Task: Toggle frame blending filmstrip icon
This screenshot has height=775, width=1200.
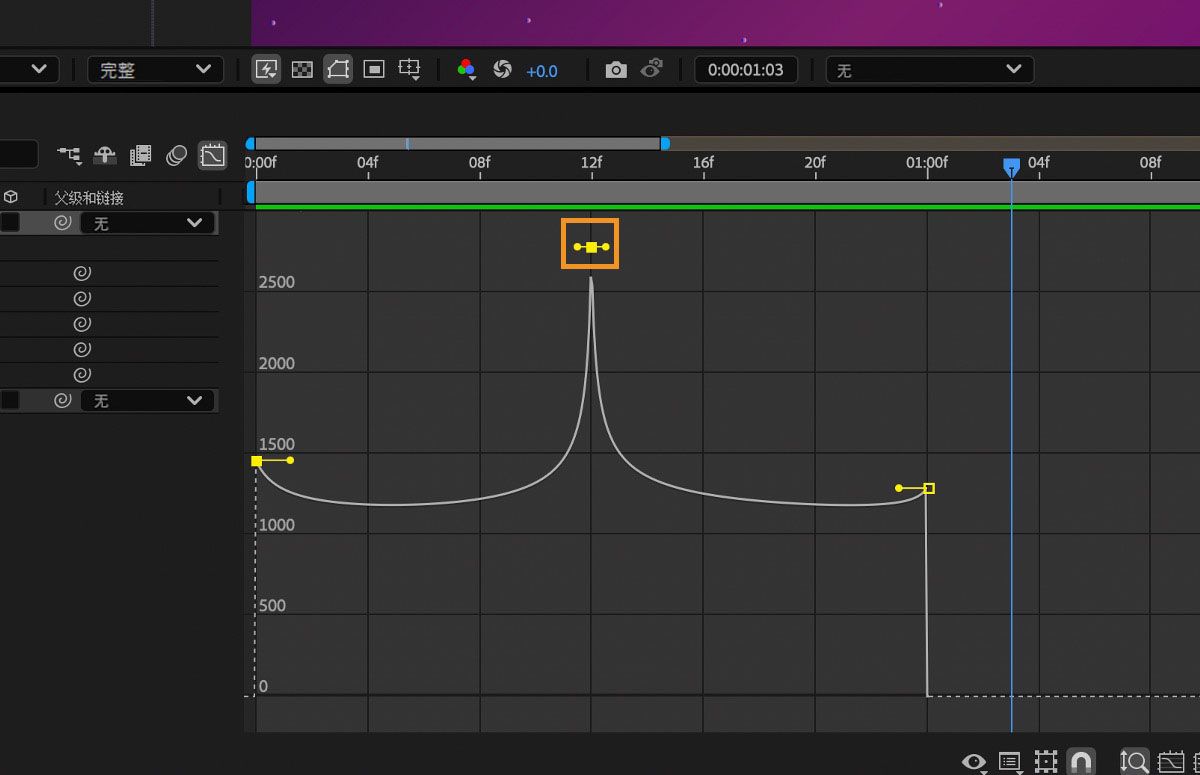Action: pos(141,155)
